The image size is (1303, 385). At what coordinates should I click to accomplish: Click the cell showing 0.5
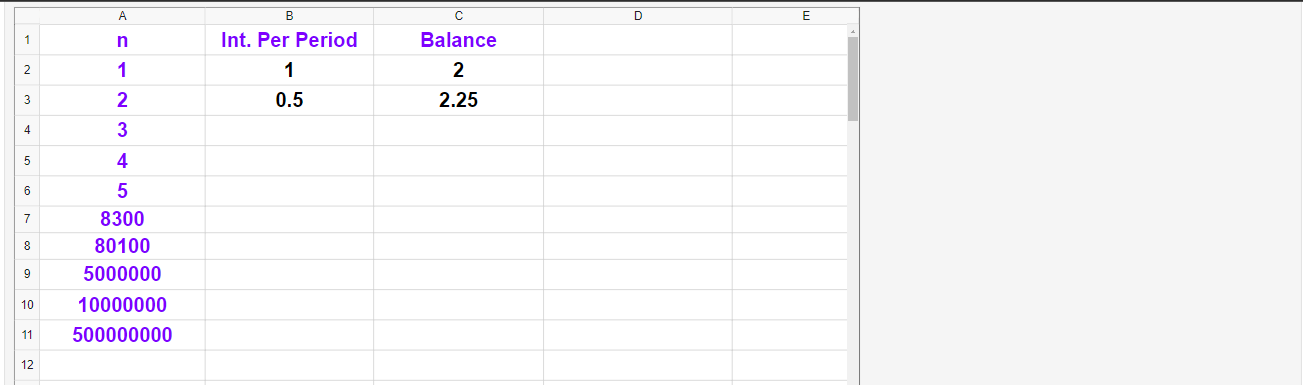[289, 100]
